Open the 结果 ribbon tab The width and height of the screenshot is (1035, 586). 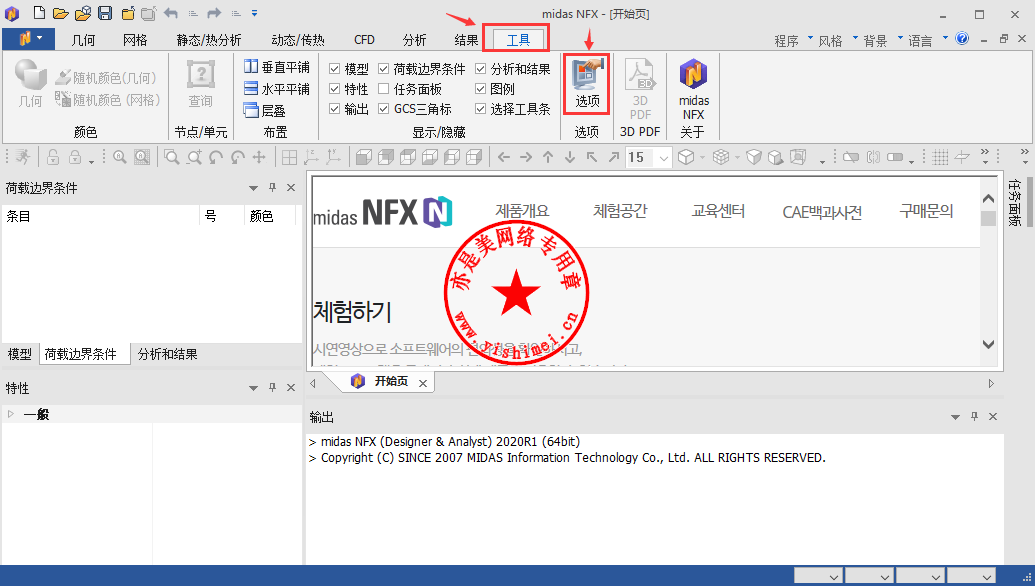coord(466,40)
